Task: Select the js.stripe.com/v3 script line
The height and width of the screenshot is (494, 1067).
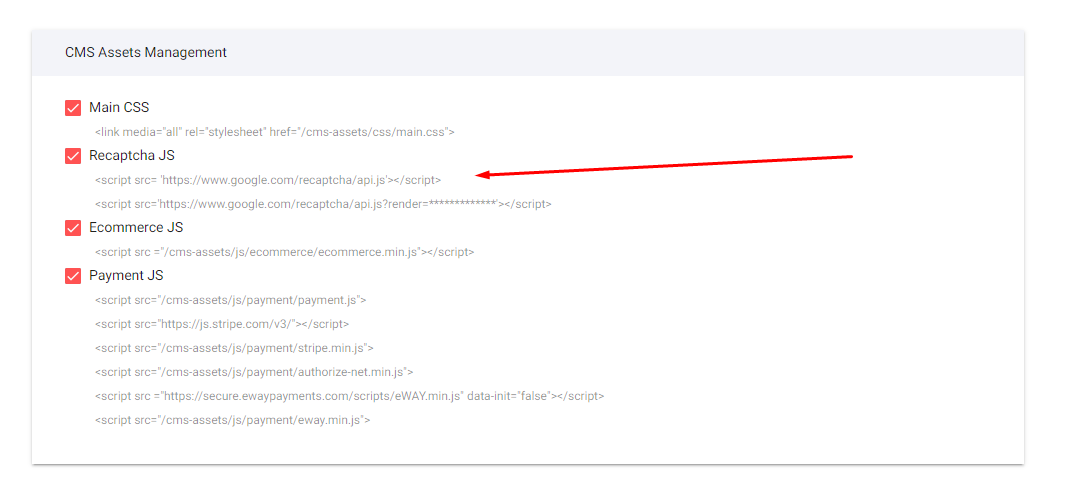Action: pos(222,325)
